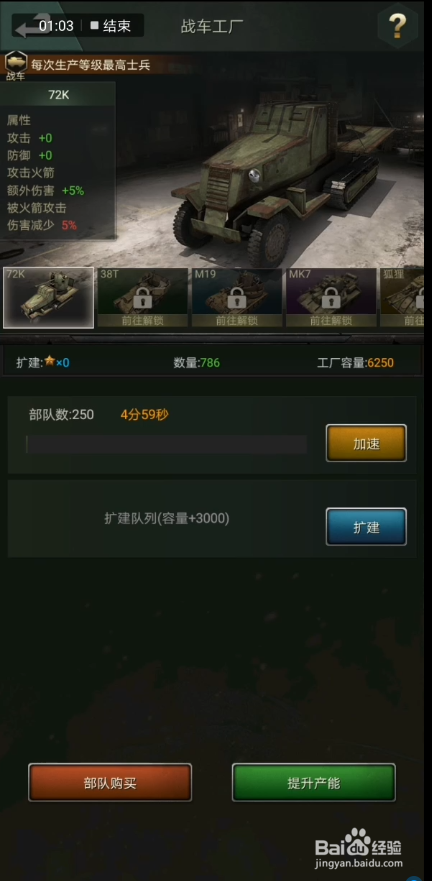Click the yellow question mark help icon
The image size is (432, 881).
[x=397, y=25]
